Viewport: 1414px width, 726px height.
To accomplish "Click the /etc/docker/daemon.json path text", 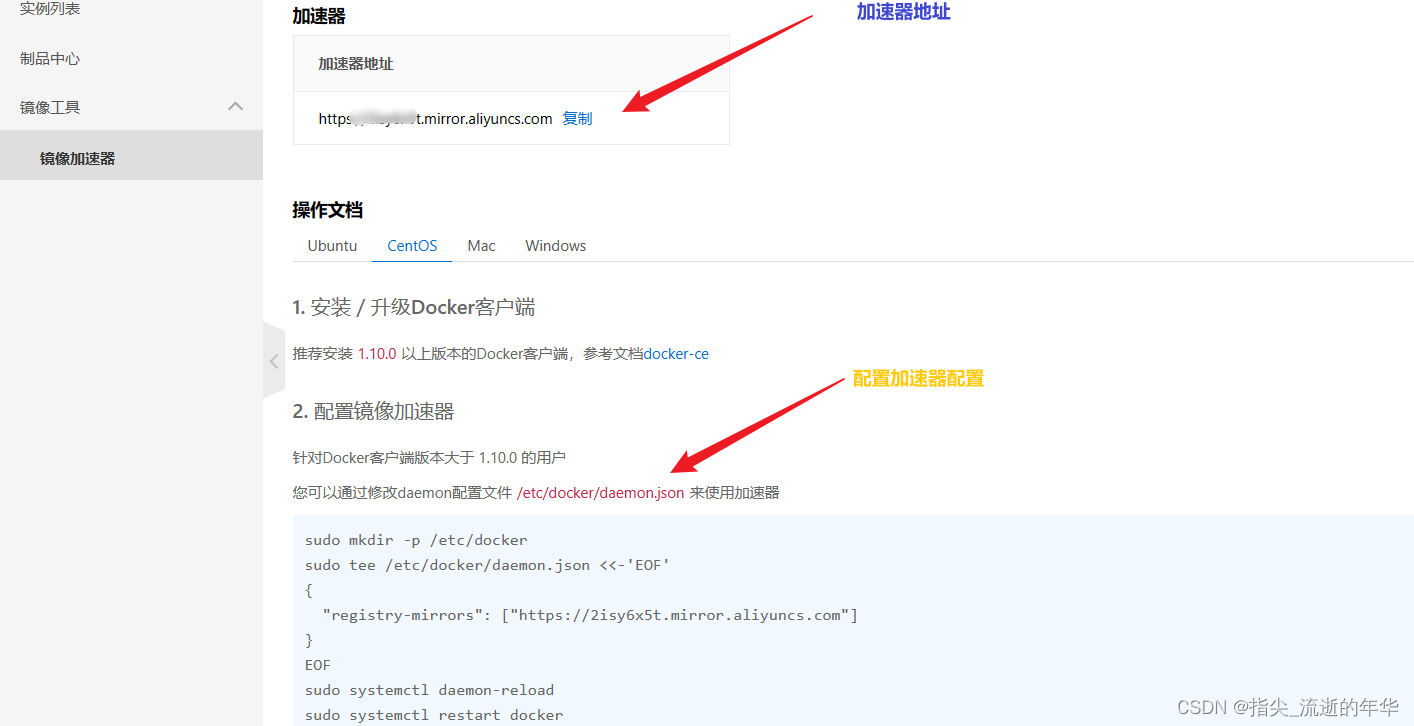I will [600, 493].
